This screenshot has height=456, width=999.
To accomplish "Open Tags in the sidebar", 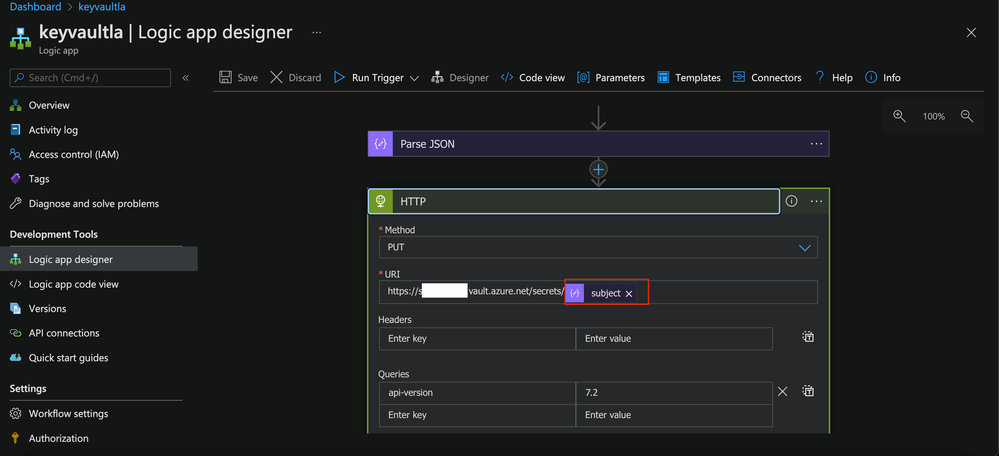I will click(39, 179).
